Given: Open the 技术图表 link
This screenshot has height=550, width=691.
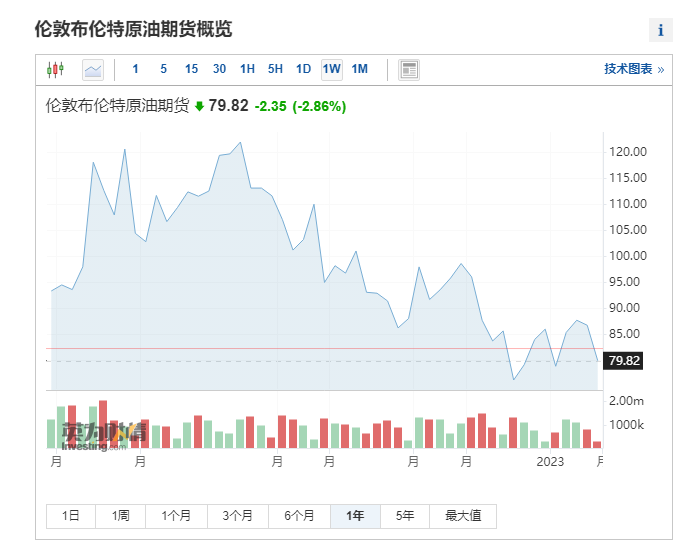Looking at the screenshot, I should pyautogui.click(x=633, y=69).
